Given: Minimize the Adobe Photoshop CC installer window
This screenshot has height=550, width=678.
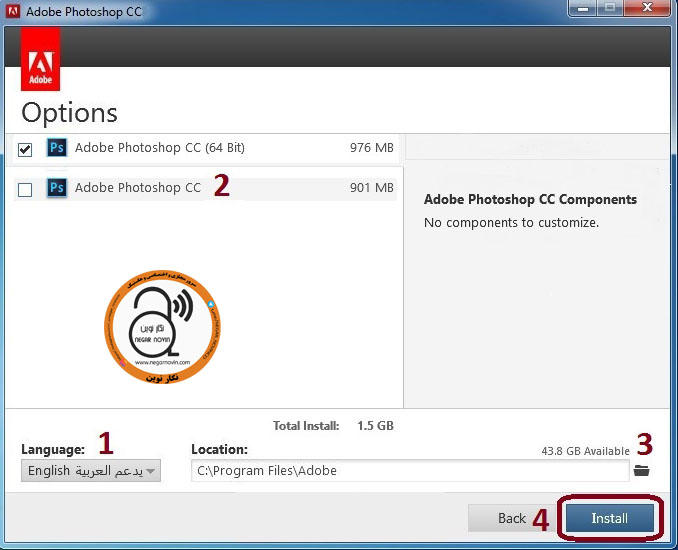Looking at the screenshot, I should [583, 8].
